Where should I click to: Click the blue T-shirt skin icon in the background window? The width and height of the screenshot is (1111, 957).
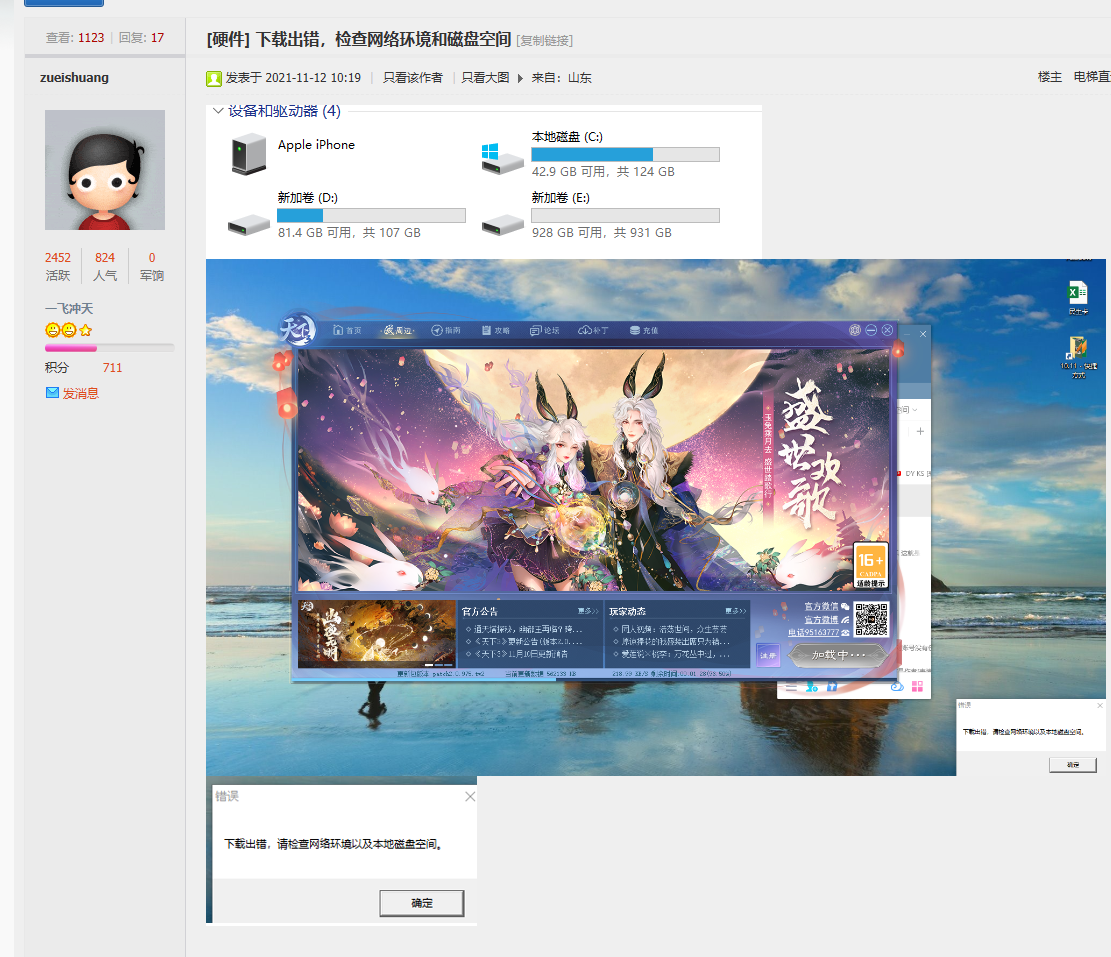[832, 686]
